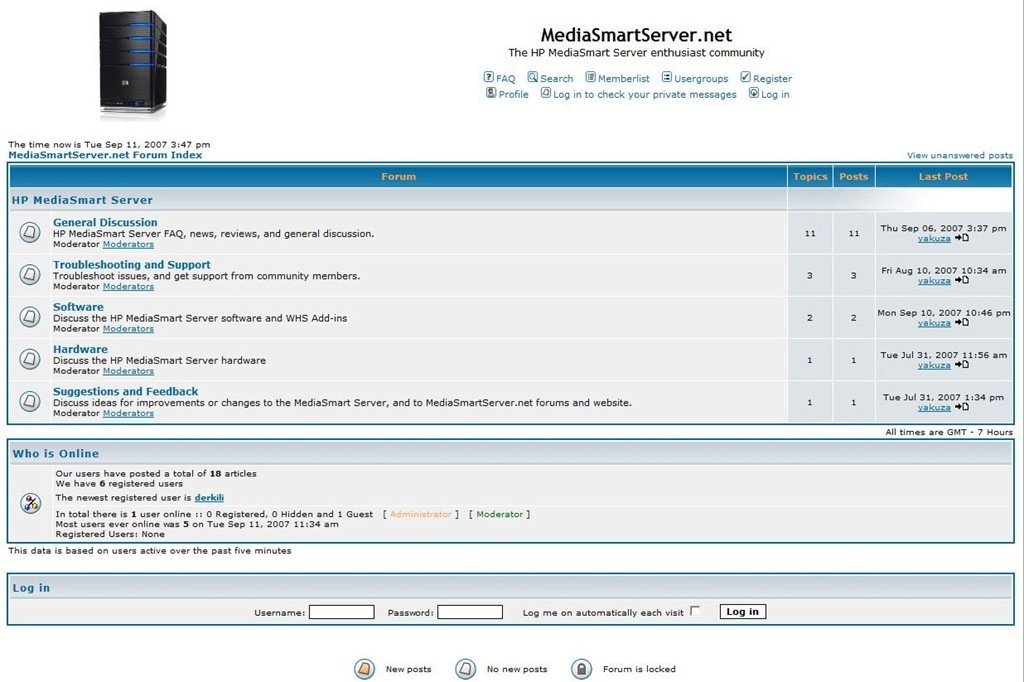
Task: Click General Discussion forum status icon
Action: (29, 232)
